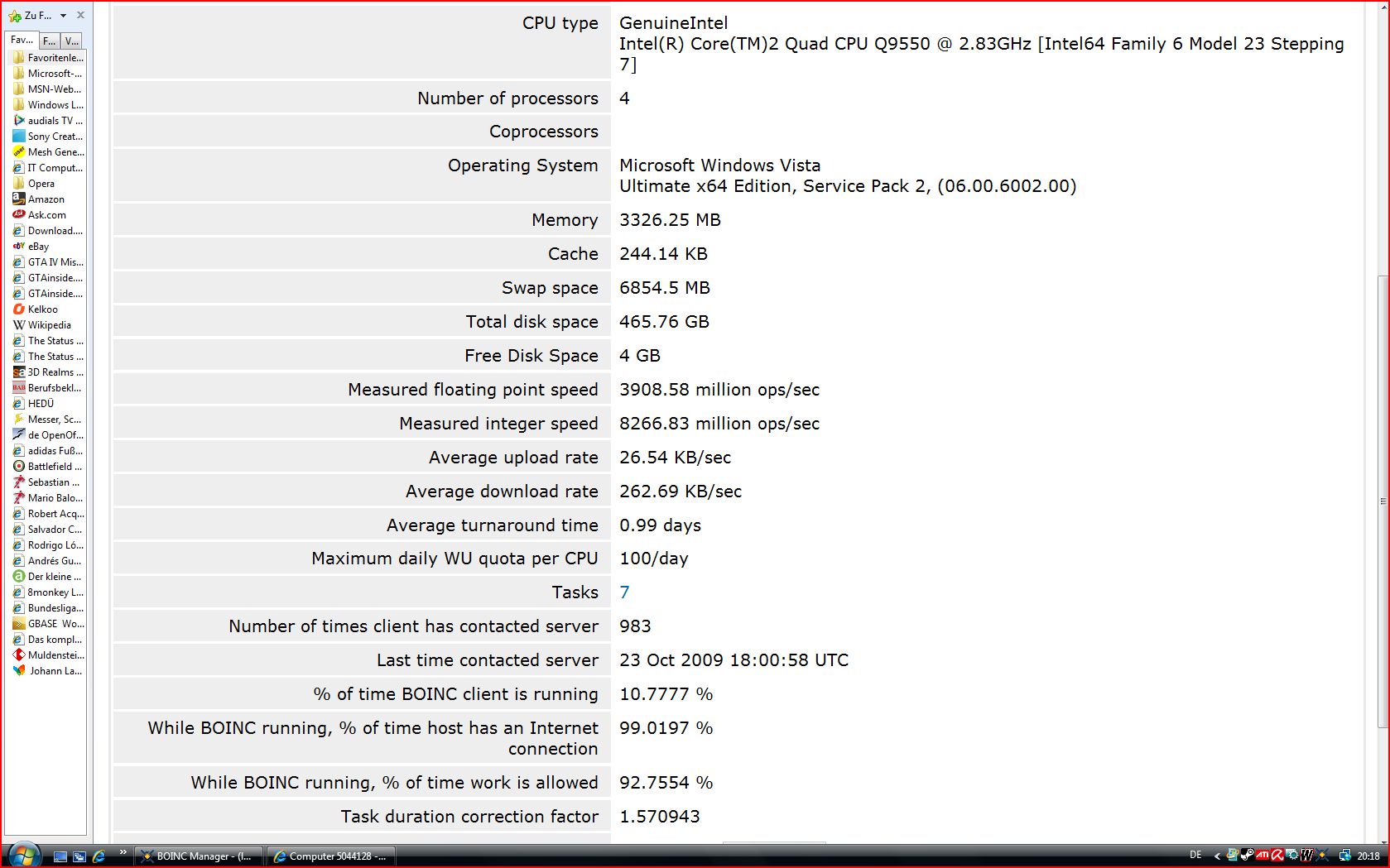Open the Das kompl... favorite
This screenshot has height=868, width=1390.
click(48, 640)
